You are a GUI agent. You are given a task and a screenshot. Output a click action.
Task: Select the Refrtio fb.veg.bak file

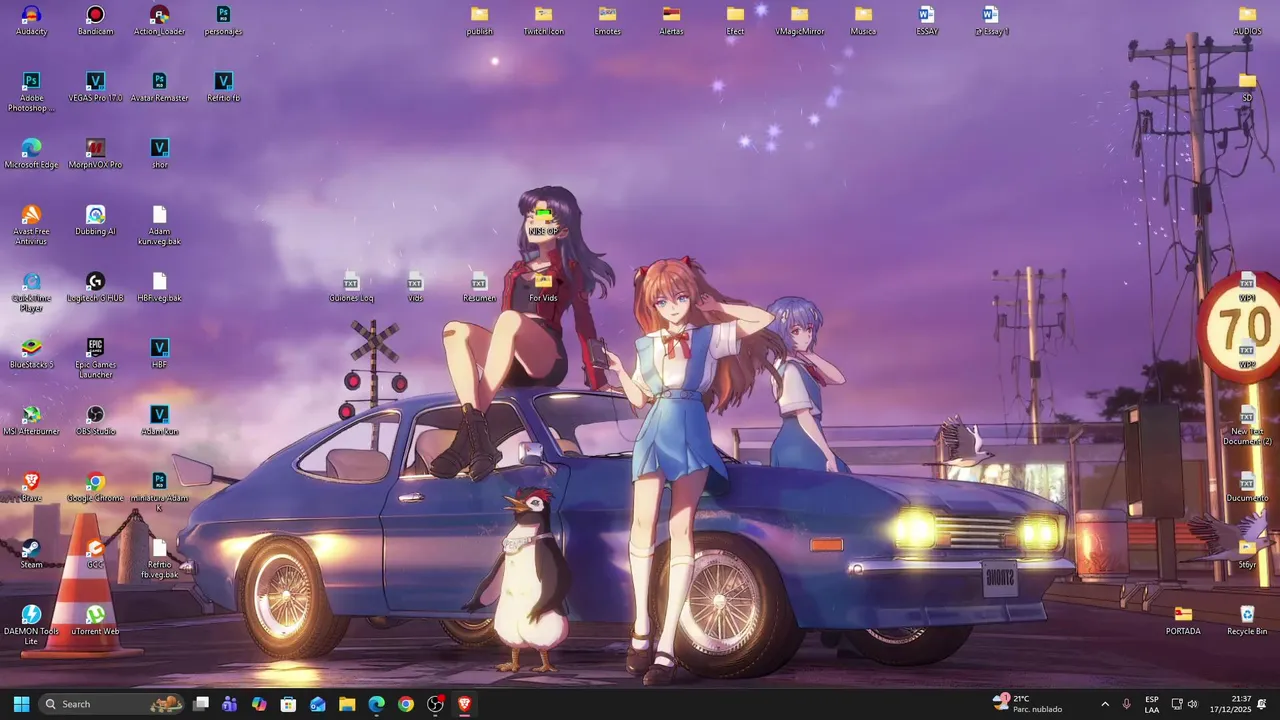159,559
